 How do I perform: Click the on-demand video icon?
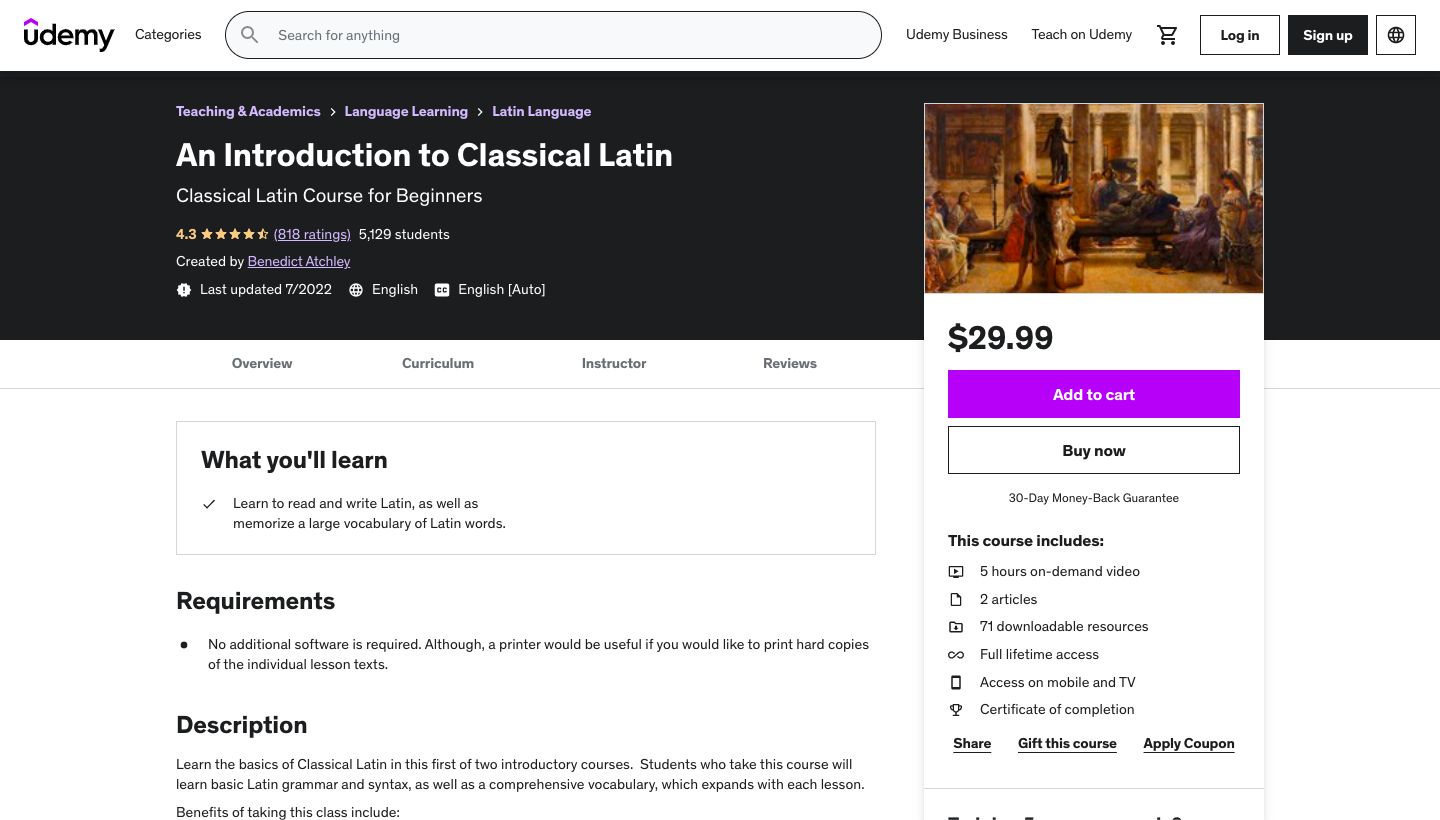(x=956, y=572)
